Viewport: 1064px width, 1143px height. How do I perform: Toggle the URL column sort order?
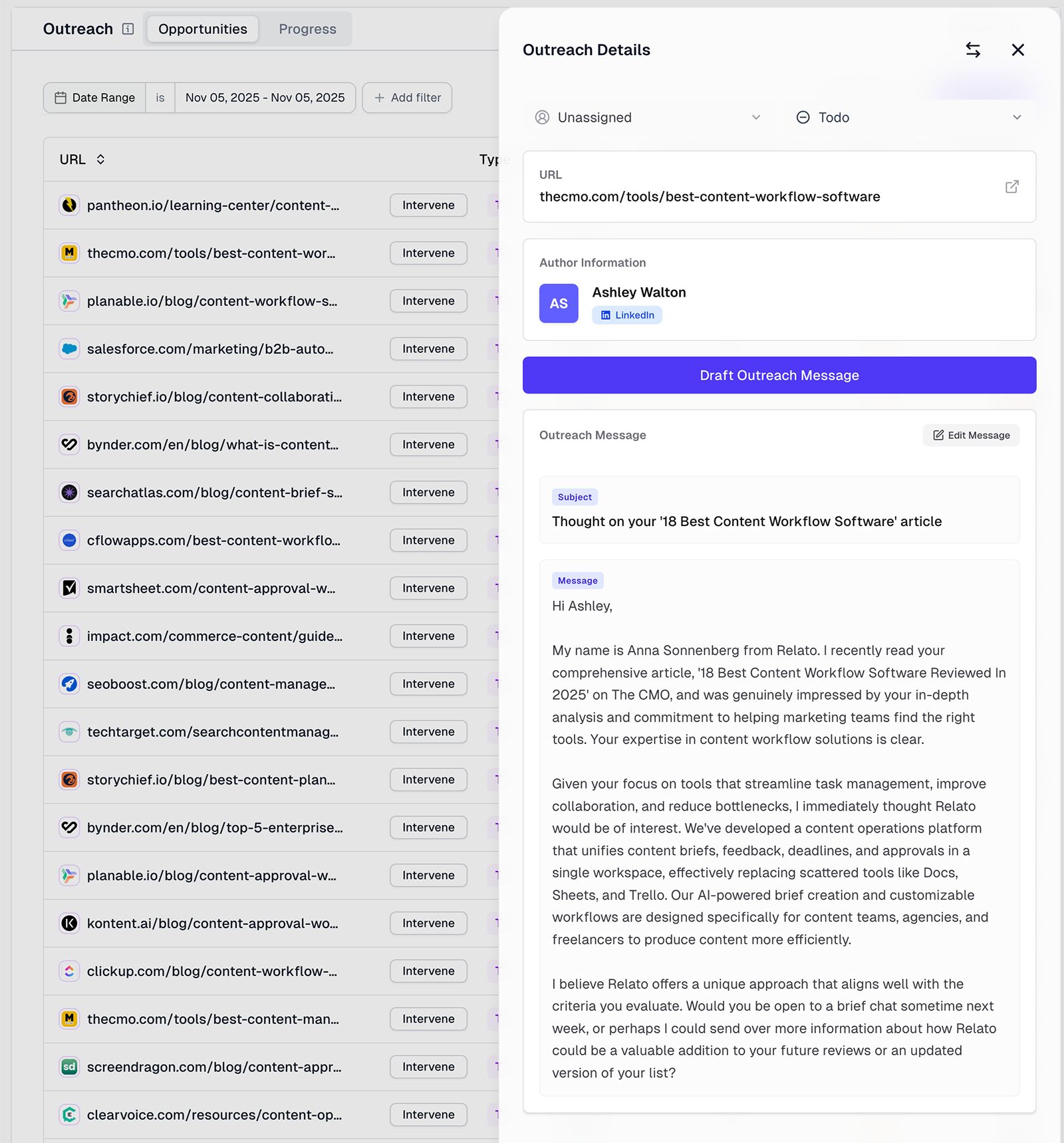[102, 160]
